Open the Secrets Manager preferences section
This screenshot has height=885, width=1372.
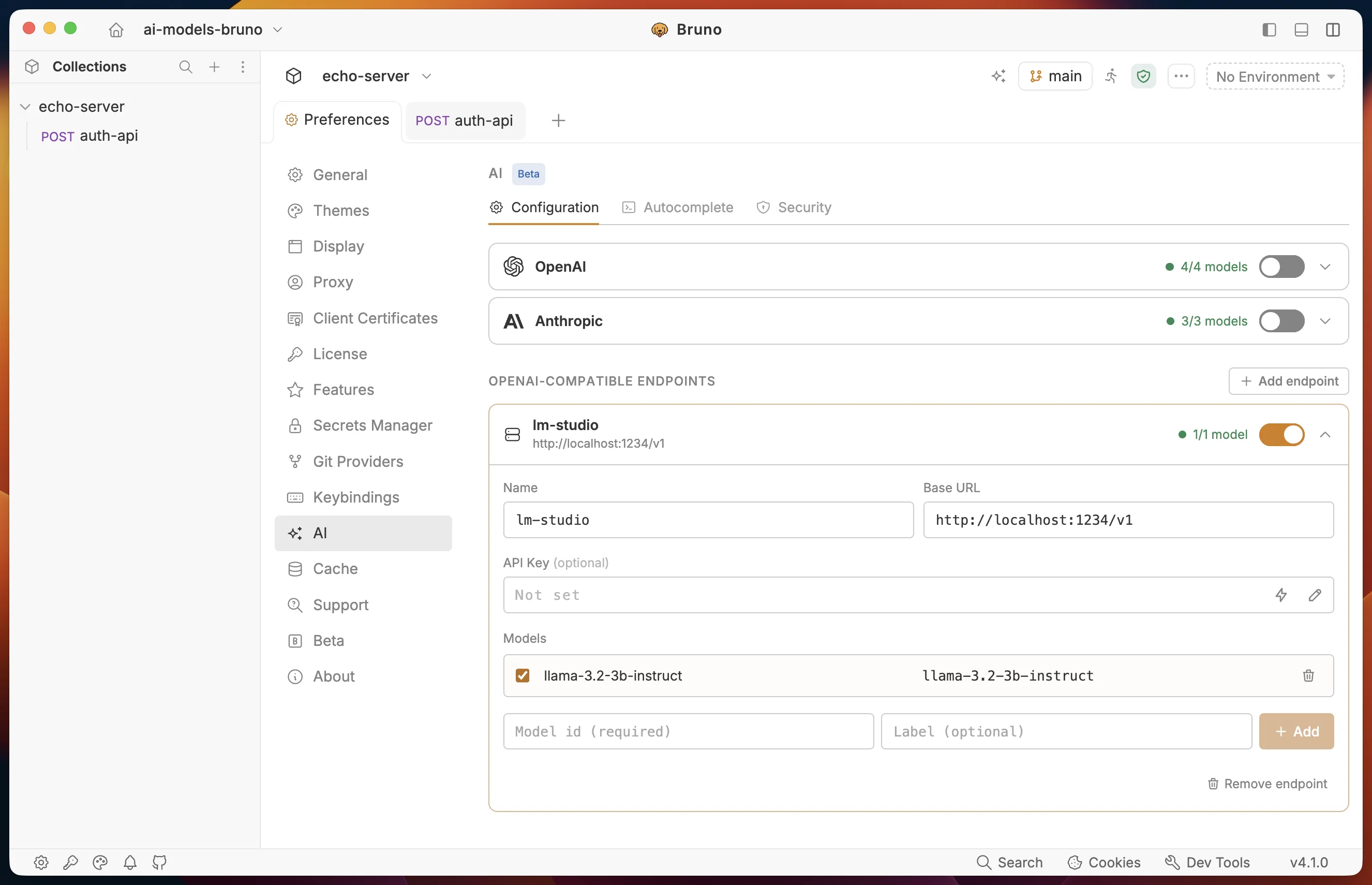tap(363, 425)
